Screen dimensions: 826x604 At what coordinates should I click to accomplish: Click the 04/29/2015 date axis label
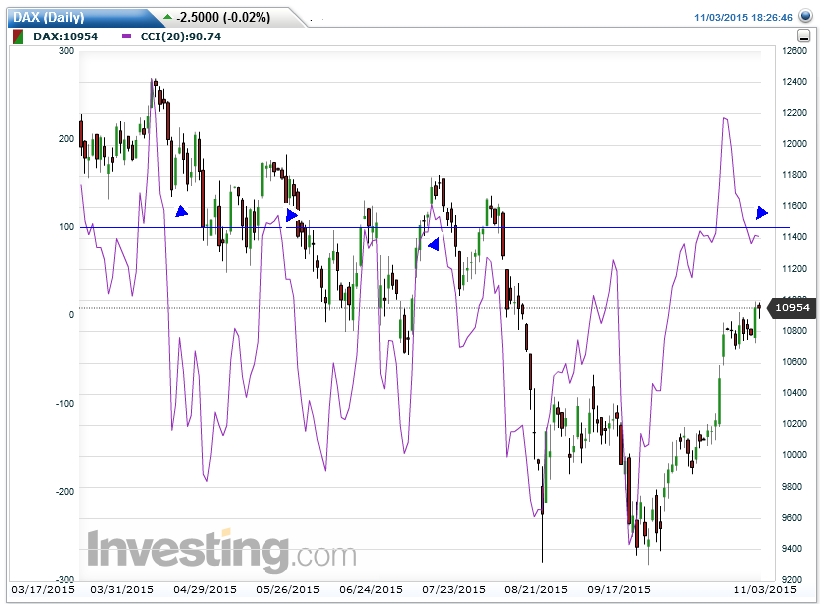(205, 589)
